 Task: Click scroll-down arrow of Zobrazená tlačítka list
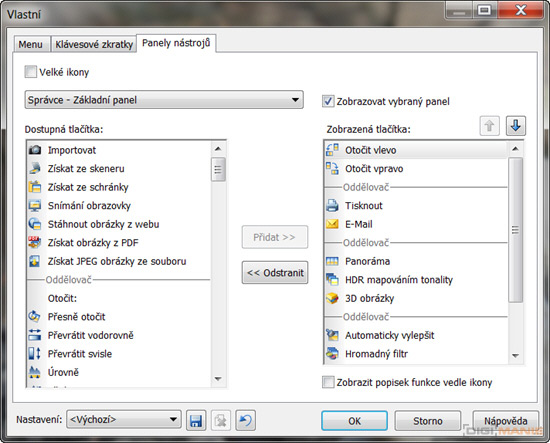tap(515, 356)
